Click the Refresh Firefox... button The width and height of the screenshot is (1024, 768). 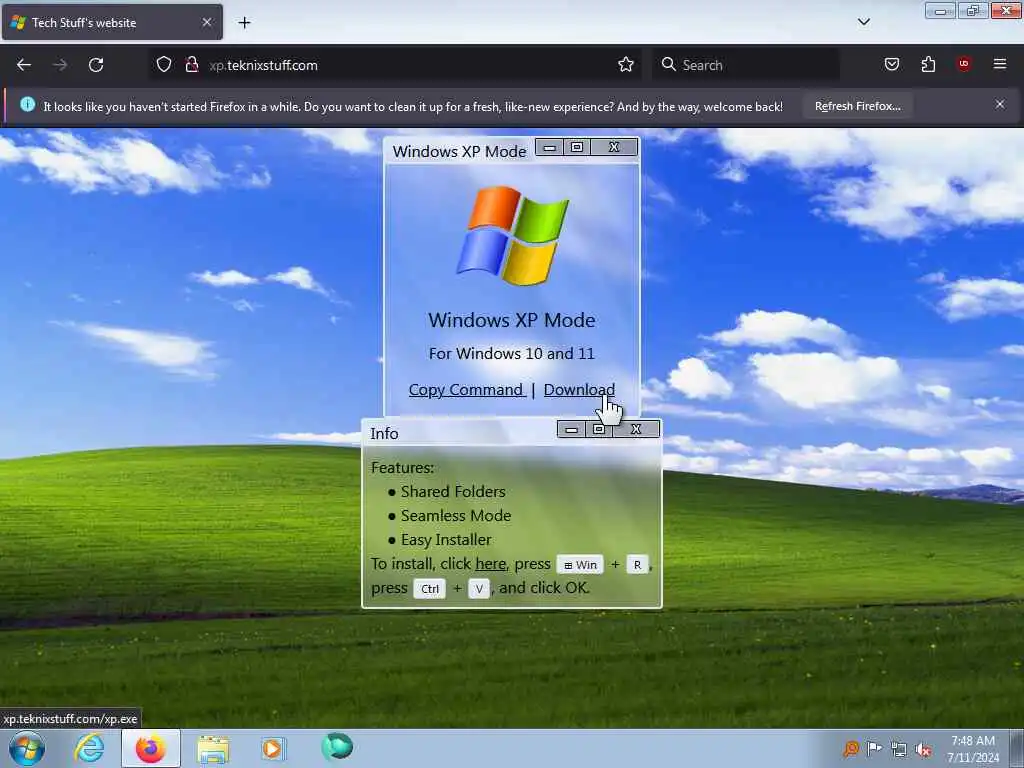pyautogui.click(x=857, y=106)
